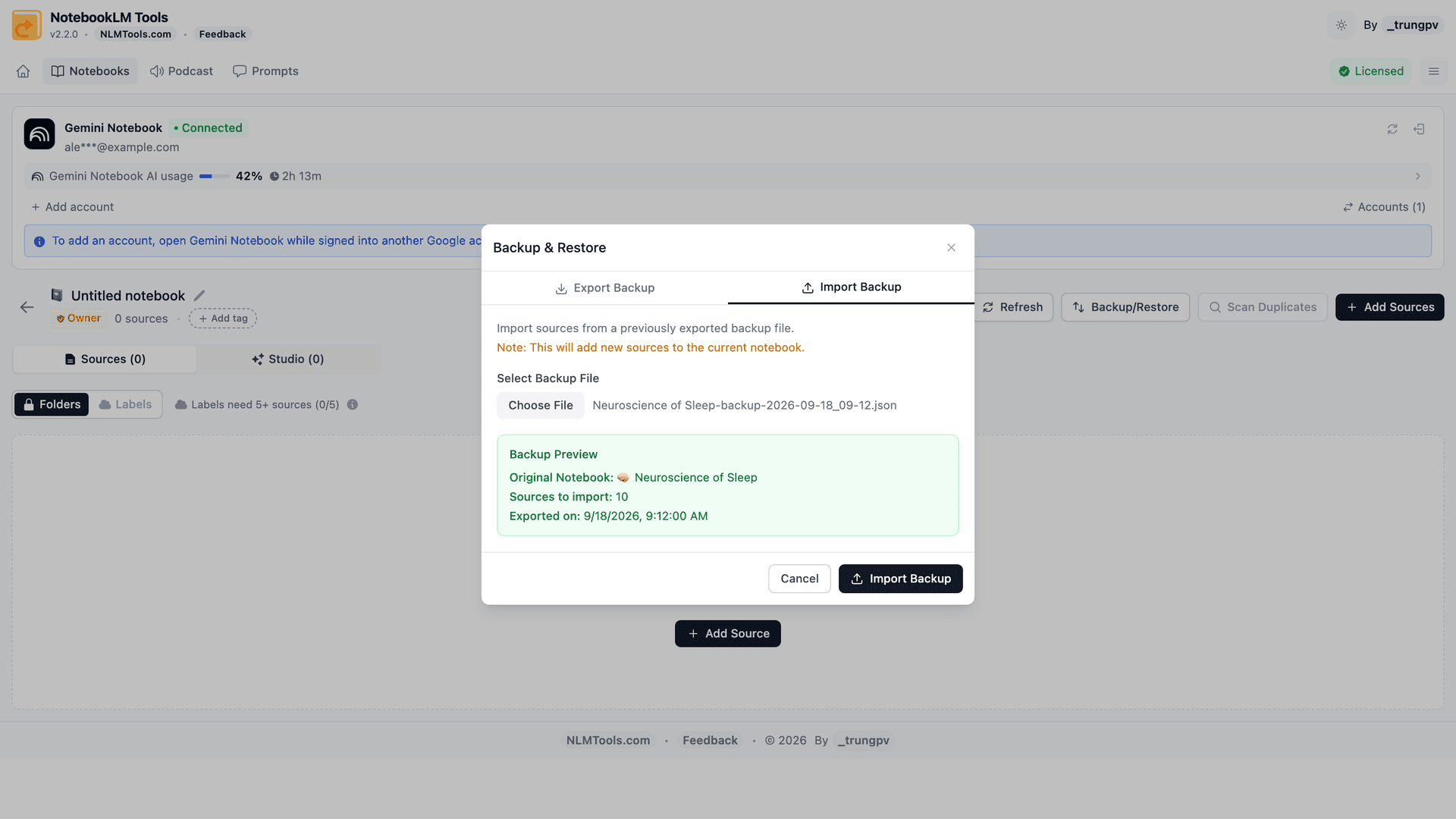
Task: Click the Add Sources button
Action: click(1389, 307)
